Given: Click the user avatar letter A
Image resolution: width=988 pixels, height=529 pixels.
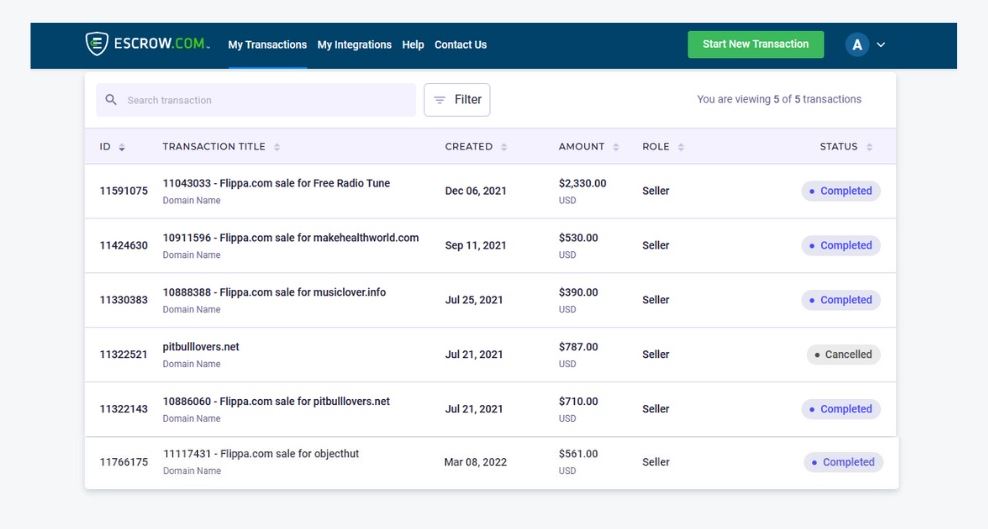Looking at the screenshot, I should (857, 45).
